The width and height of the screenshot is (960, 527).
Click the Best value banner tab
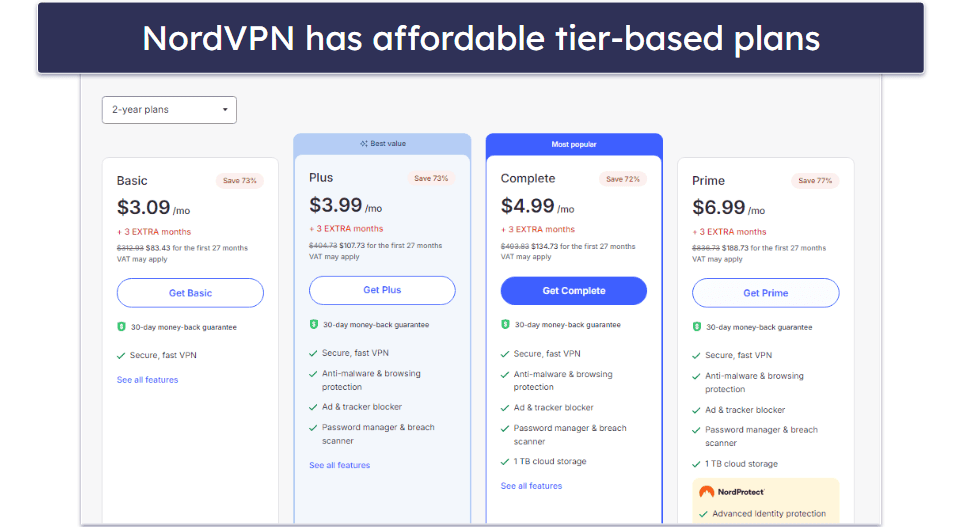382,144
